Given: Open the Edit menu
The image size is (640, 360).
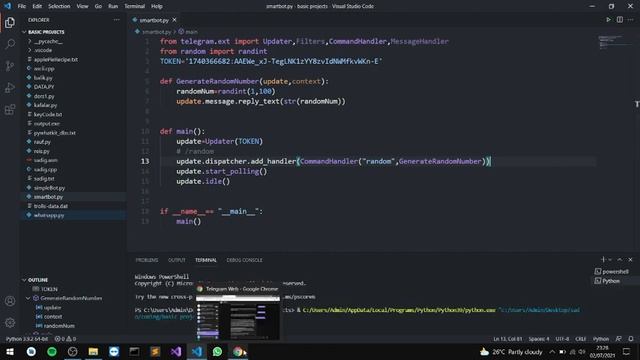Looking at the screenshot, I should pos(37,6).
